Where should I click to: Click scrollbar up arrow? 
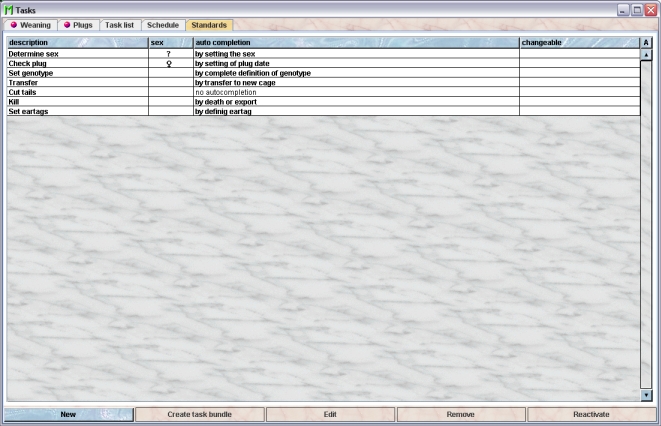(x=646, y=55)
